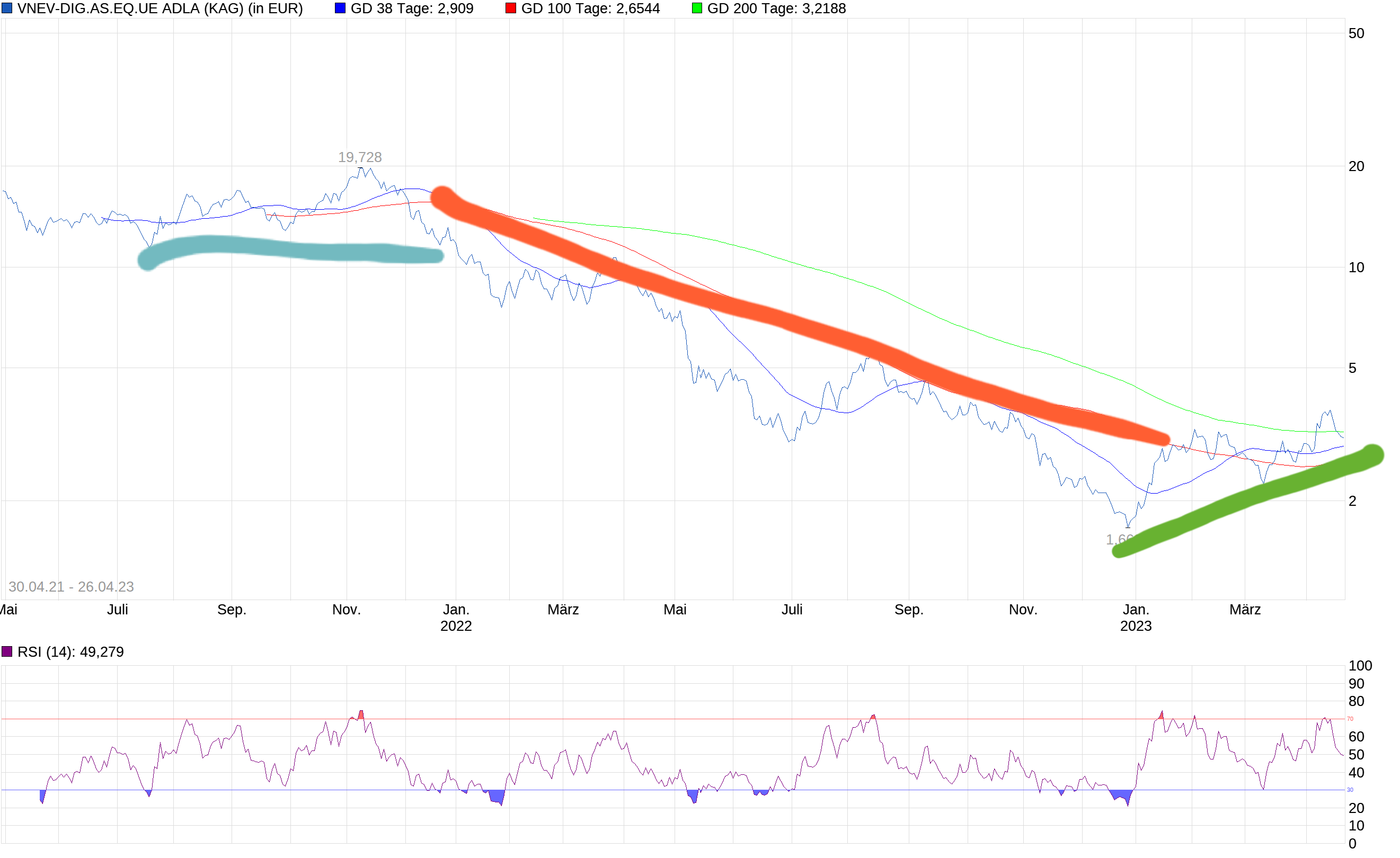
Task: Click the date range label 30.04.21 - 26.04.23
Action: [71, 587]
